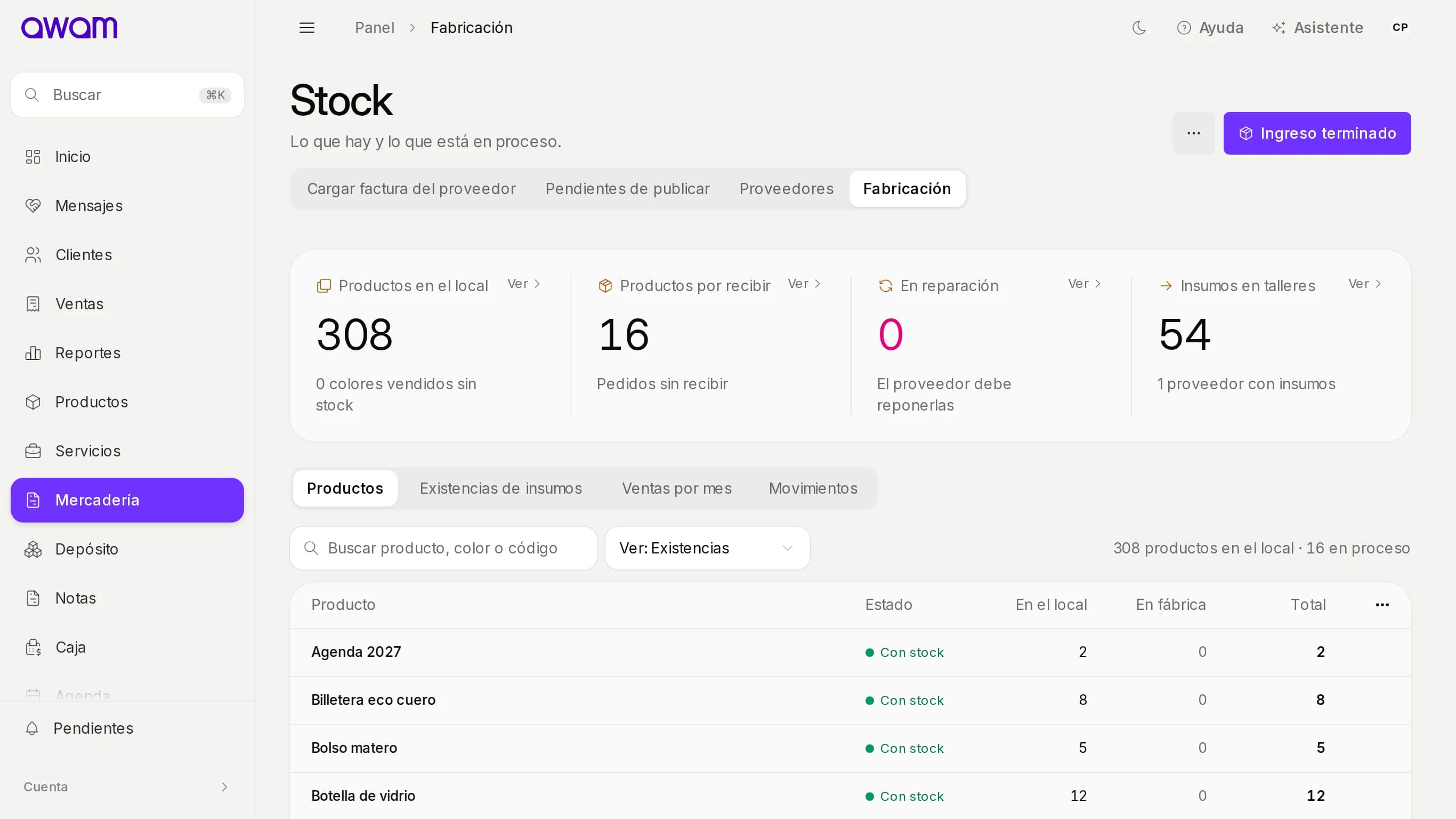Open Mensajes in sidebar
Viewport: 1456px width, 819px height.
tap(127, 206)
